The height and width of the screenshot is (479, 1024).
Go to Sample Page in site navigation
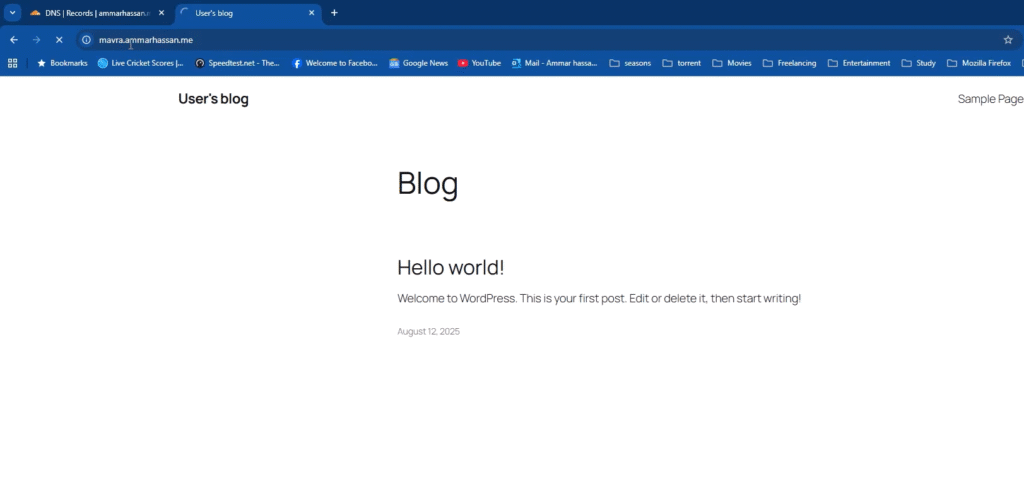pos(990,99)
